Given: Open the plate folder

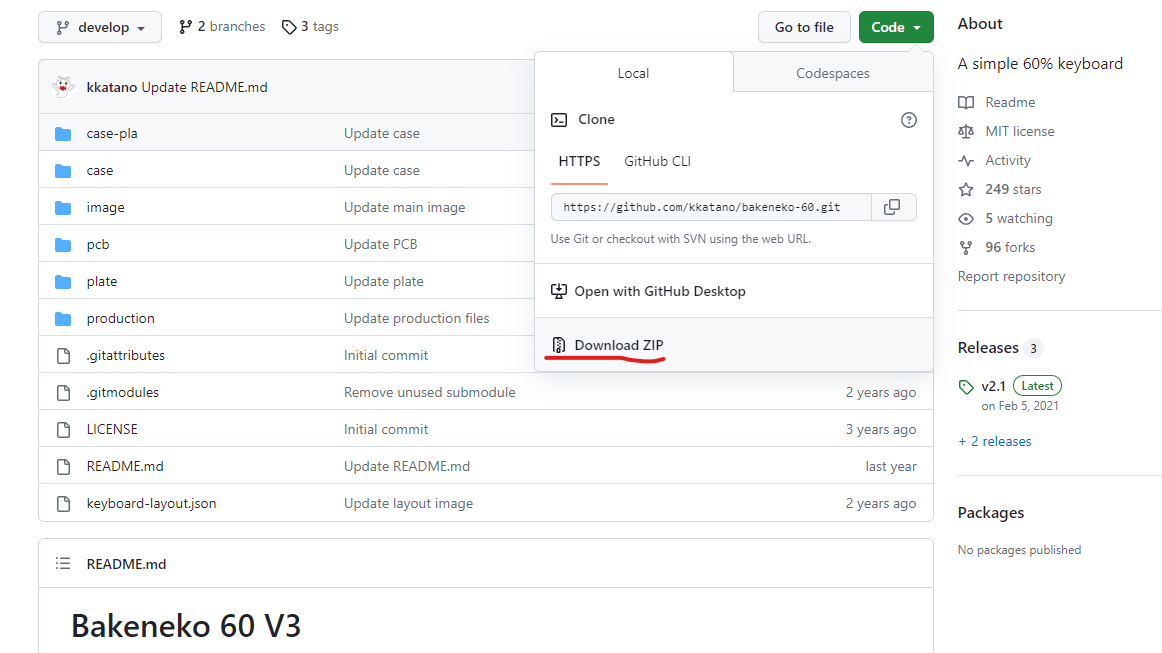Looking at the screenshot, I should coord(102,282).
